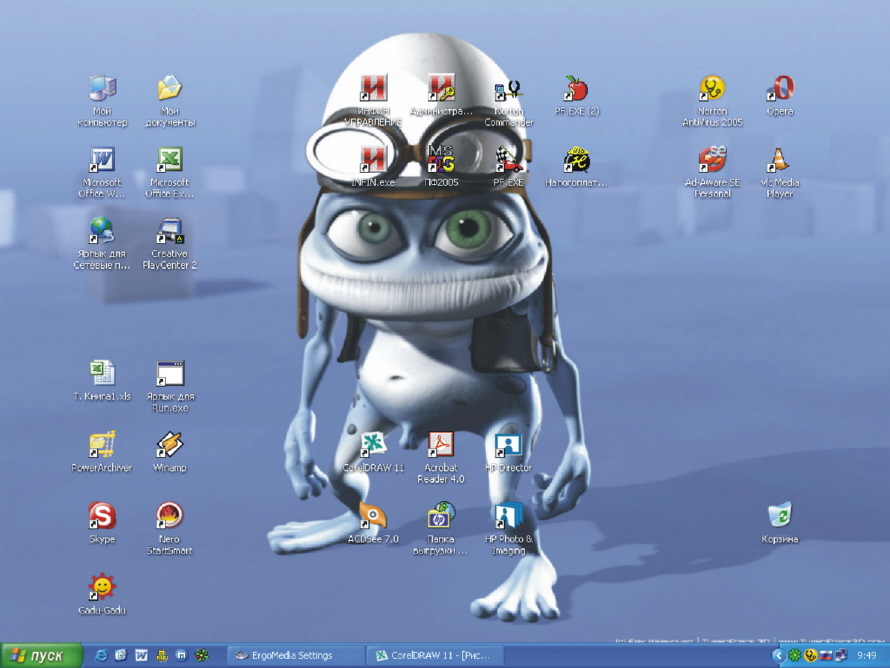Open Мой компьютер icon
Viewport: 890px width, 668px height.
coord(102,89)
